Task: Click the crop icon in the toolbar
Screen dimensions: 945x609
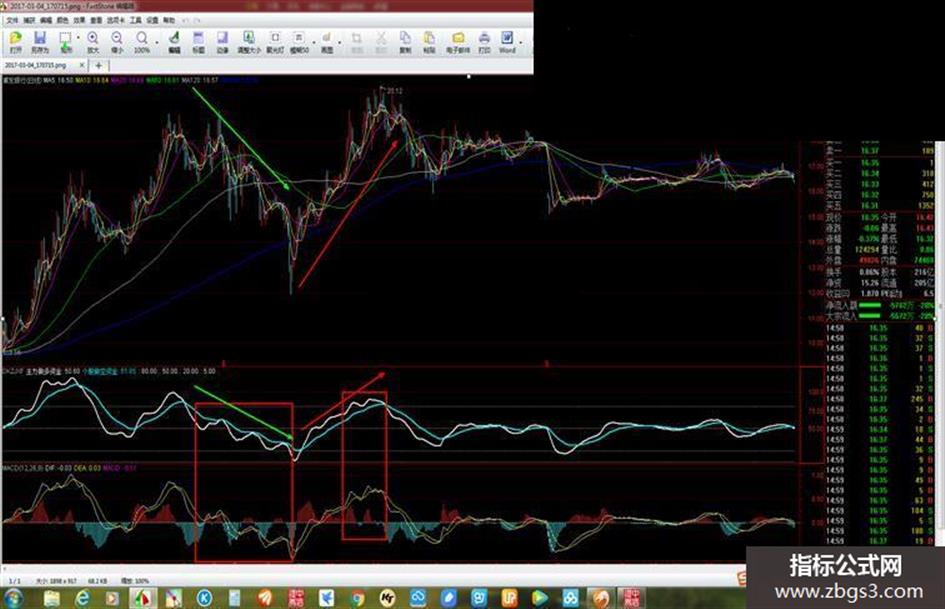Action: point(357,42)
